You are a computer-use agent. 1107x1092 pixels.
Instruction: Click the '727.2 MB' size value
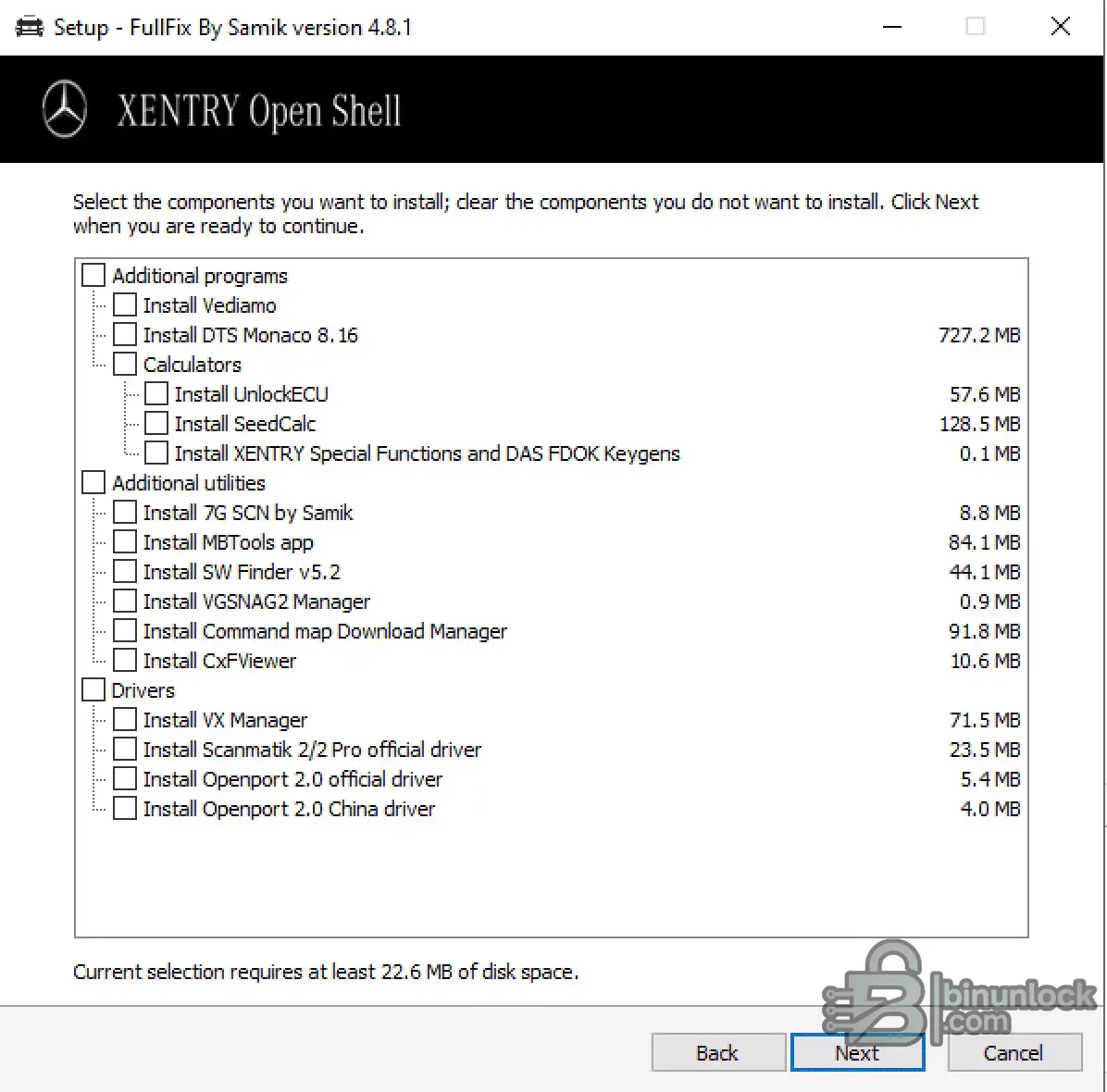point(980,335)
